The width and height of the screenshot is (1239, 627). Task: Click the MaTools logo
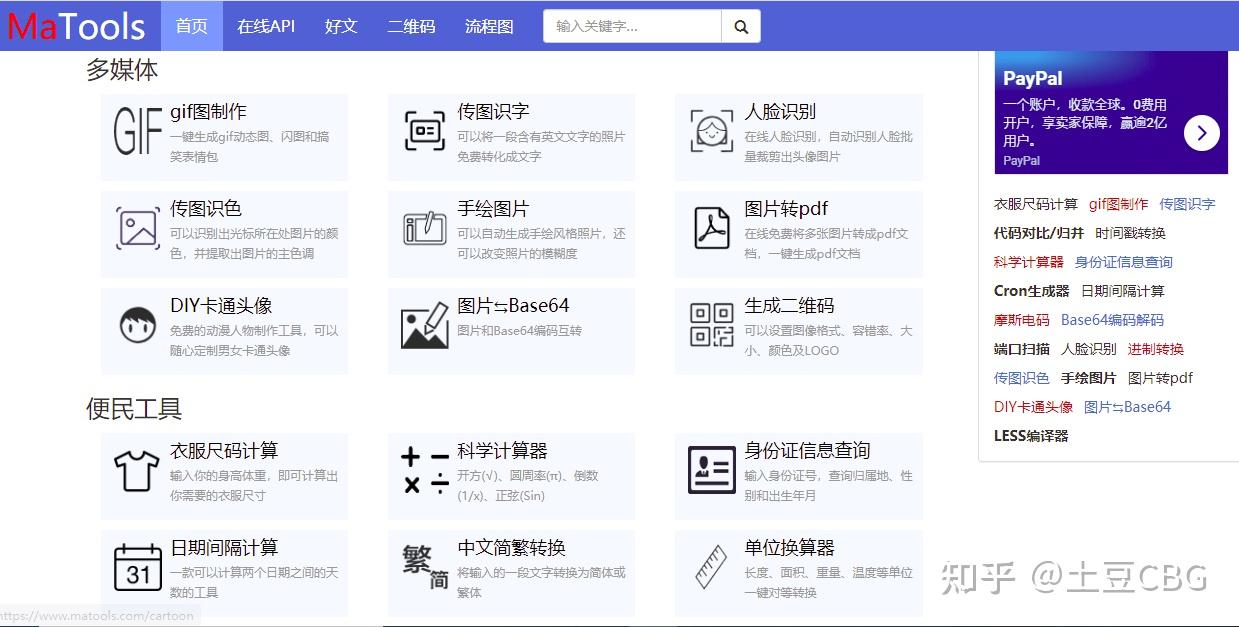click(x=77, y=26)
